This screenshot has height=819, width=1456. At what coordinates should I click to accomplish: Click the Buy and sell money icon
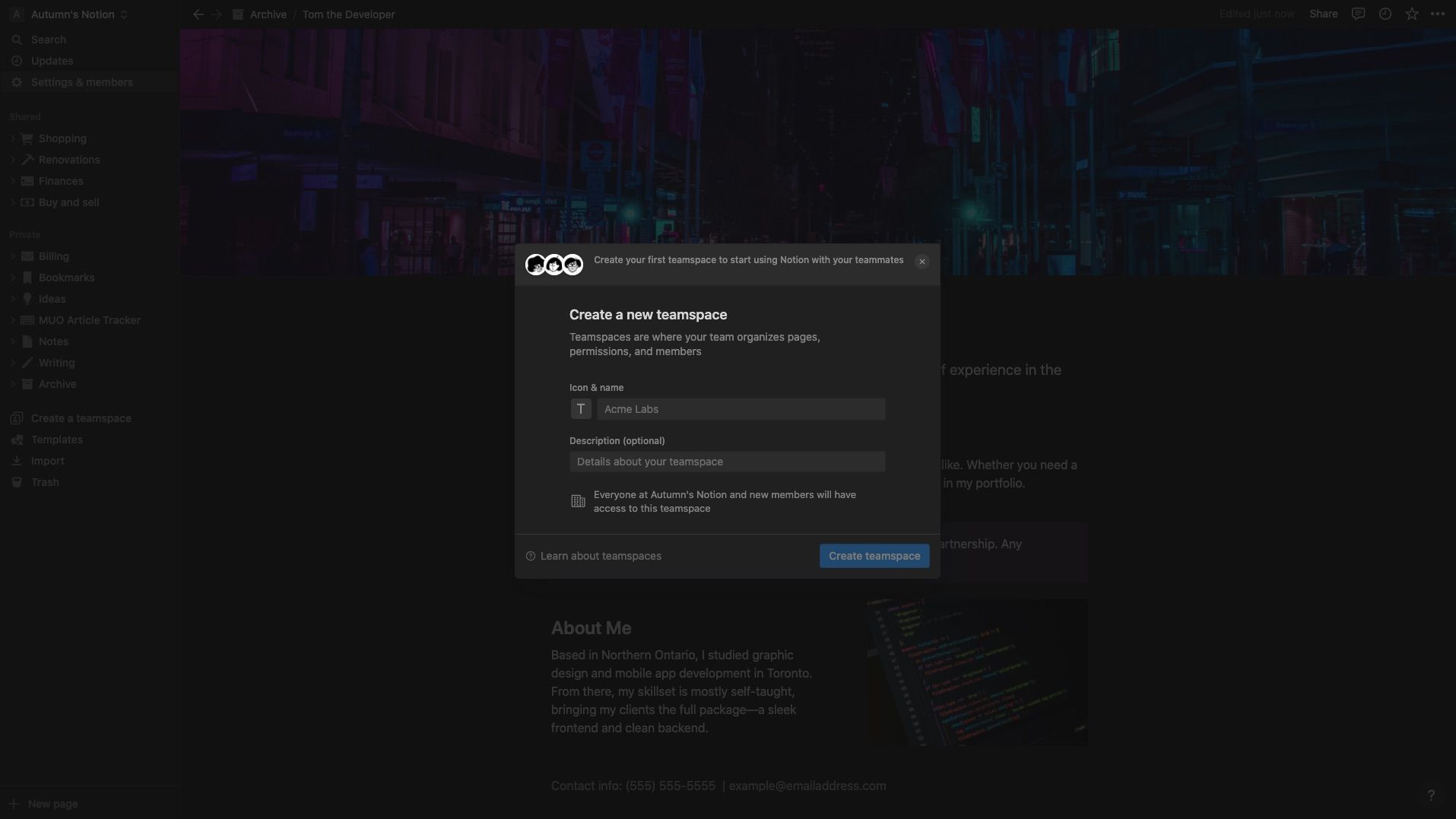[27, 202]
